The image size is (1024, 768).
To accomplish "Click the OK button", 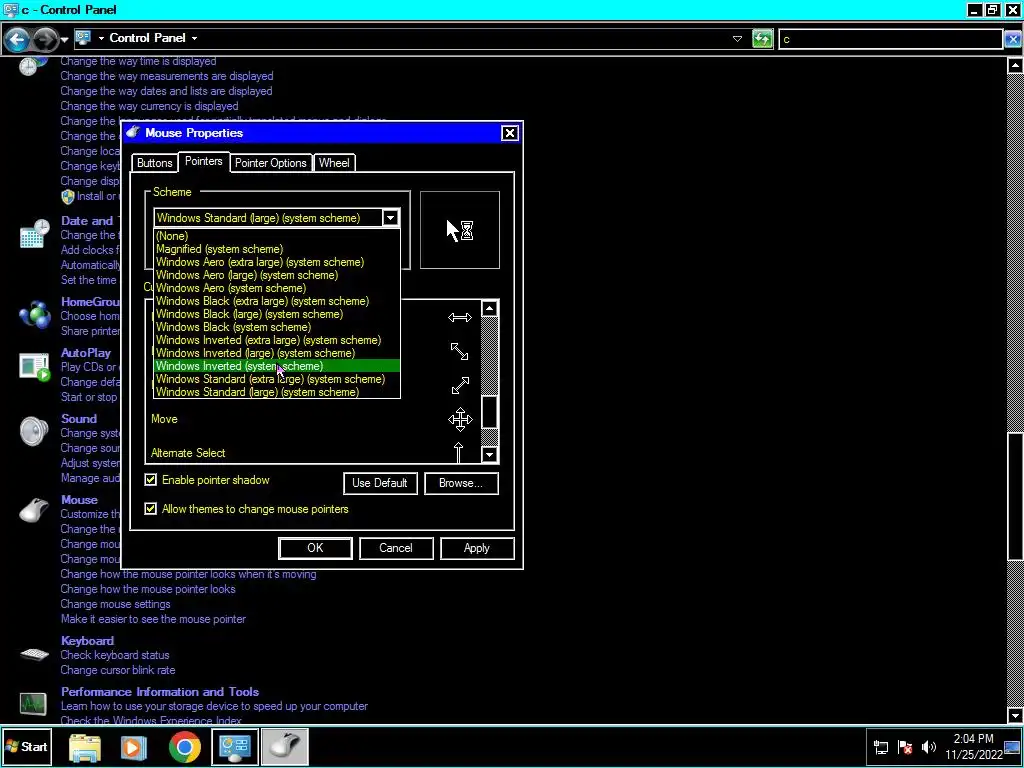I will coord(315,548).
